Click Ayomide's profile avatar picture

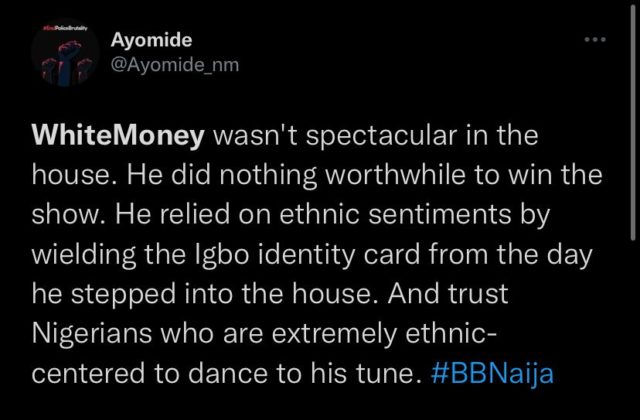coord(65,53)
